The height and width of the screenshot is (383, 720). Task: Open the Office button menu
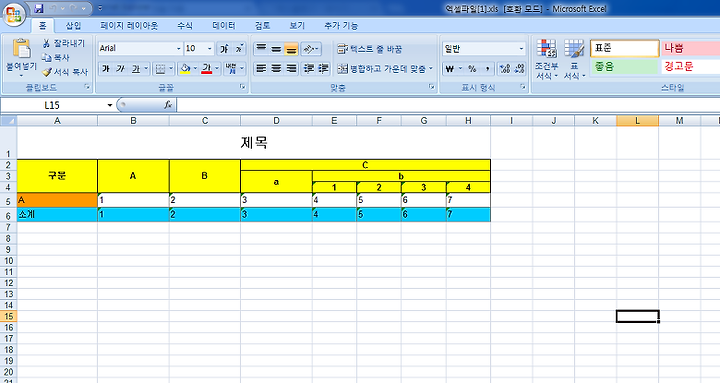click(x=14, y=14)
